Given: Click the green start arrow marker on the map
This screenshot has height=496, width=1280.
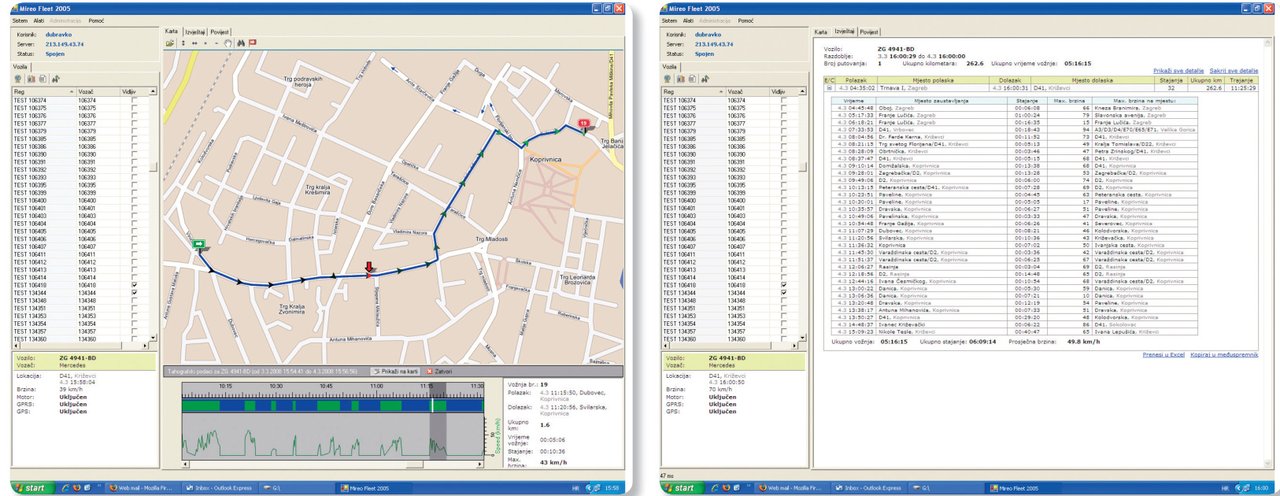Looking at the screenshot, I should tap(199, 242).
